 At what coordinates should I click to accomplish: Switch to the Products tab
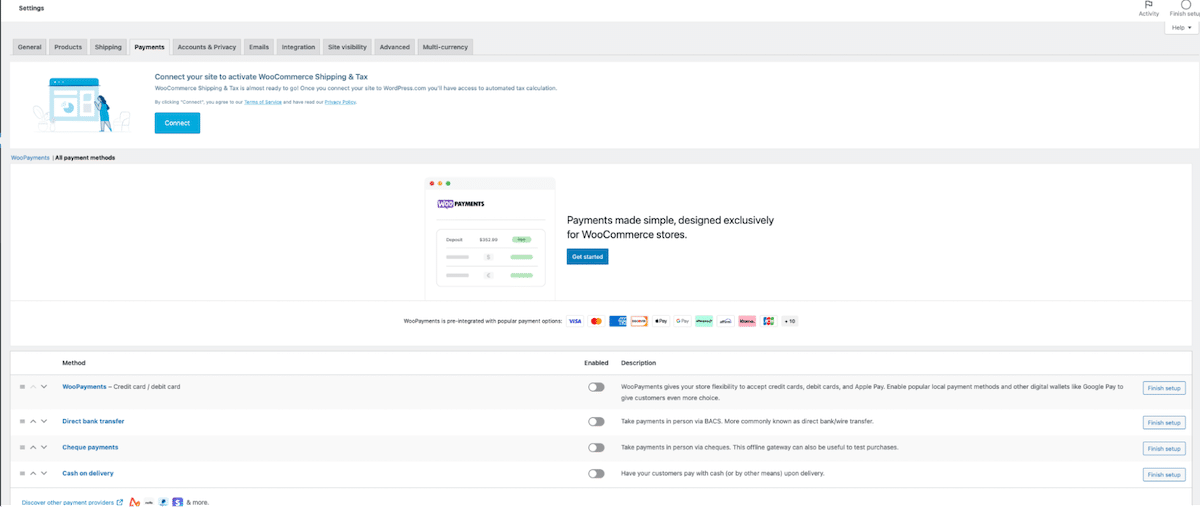click(x=68, y=47)
